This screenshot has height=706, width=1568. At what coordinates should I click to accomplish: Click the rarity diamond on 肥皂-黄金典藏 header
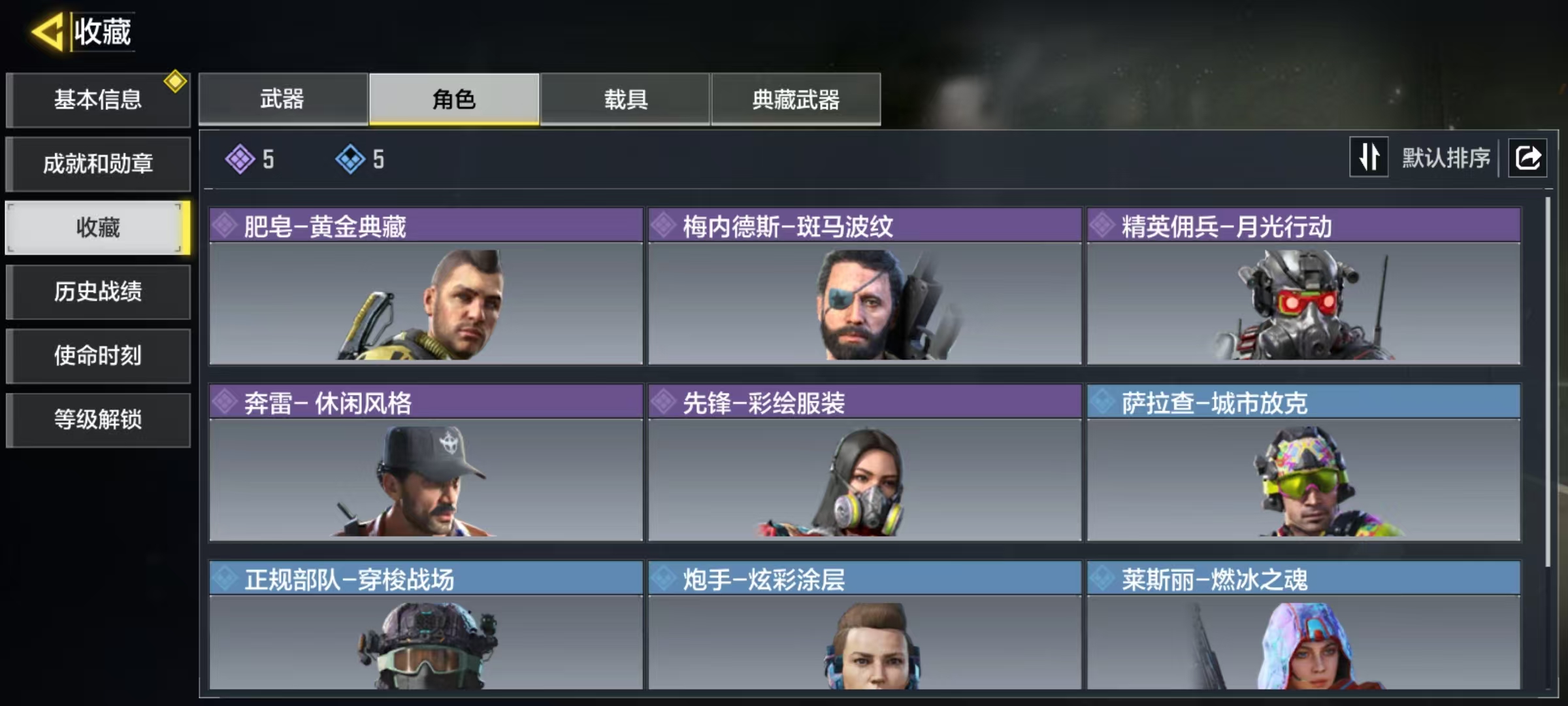tap(225, 226)
